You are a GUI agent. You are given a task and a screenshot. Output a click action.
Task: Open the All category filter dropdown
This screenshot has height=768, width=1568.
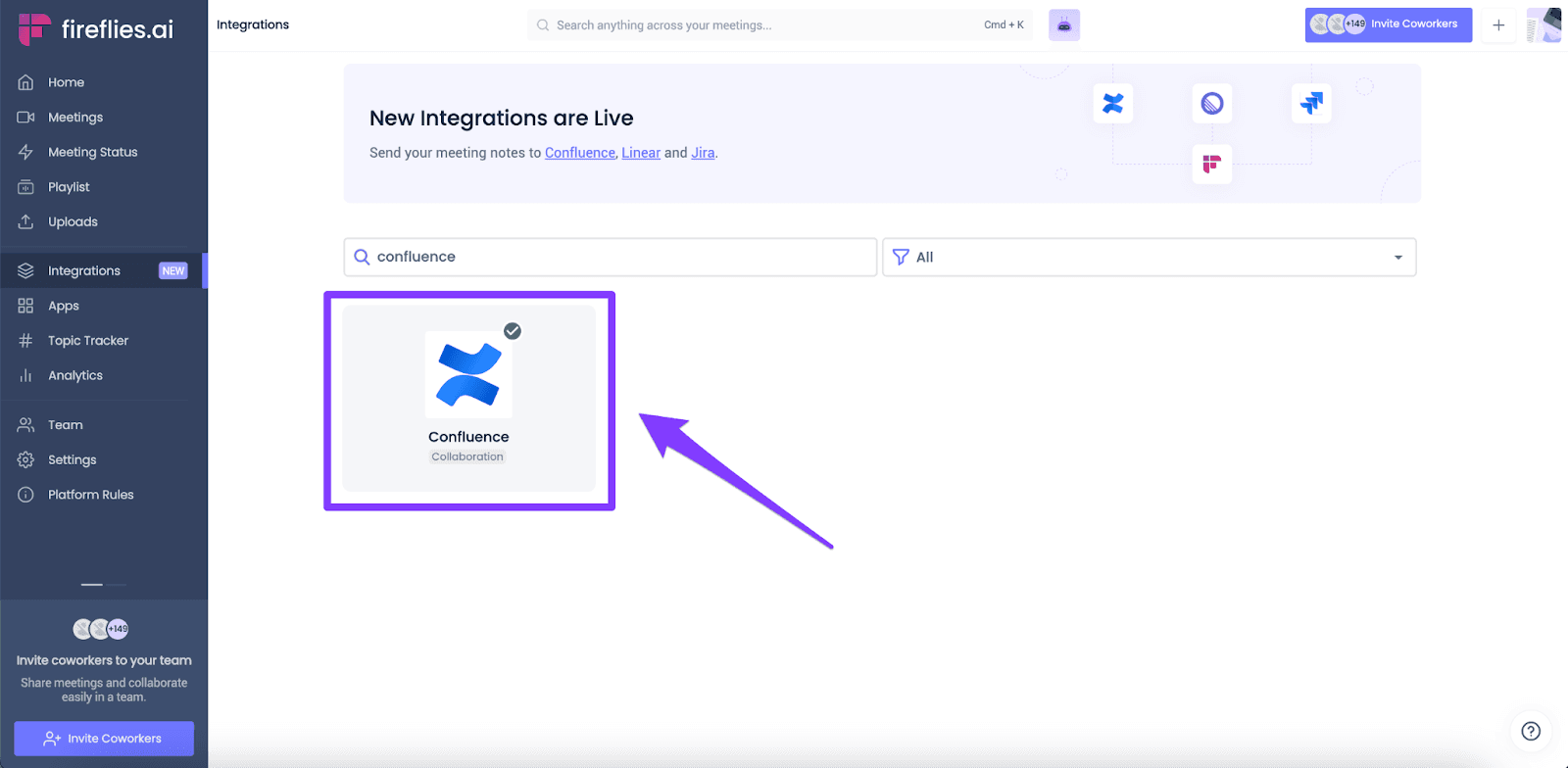[x=1150, y=257]
